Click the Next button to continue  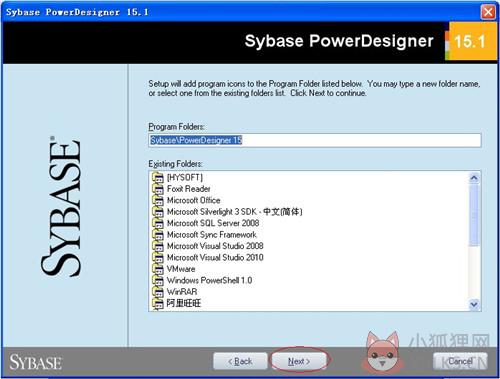point(299,361)
